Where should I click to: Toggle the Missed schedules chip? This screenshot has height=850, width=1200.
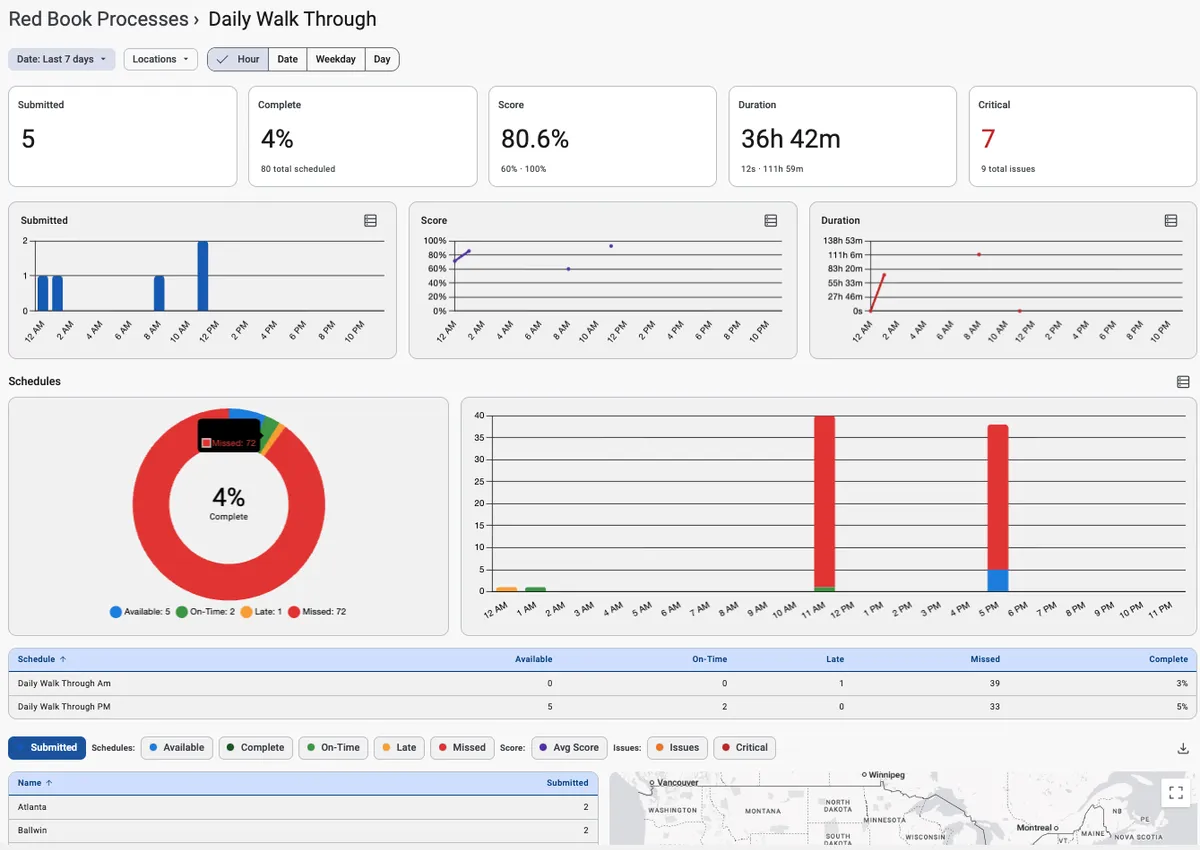click(x=462, y=748)
